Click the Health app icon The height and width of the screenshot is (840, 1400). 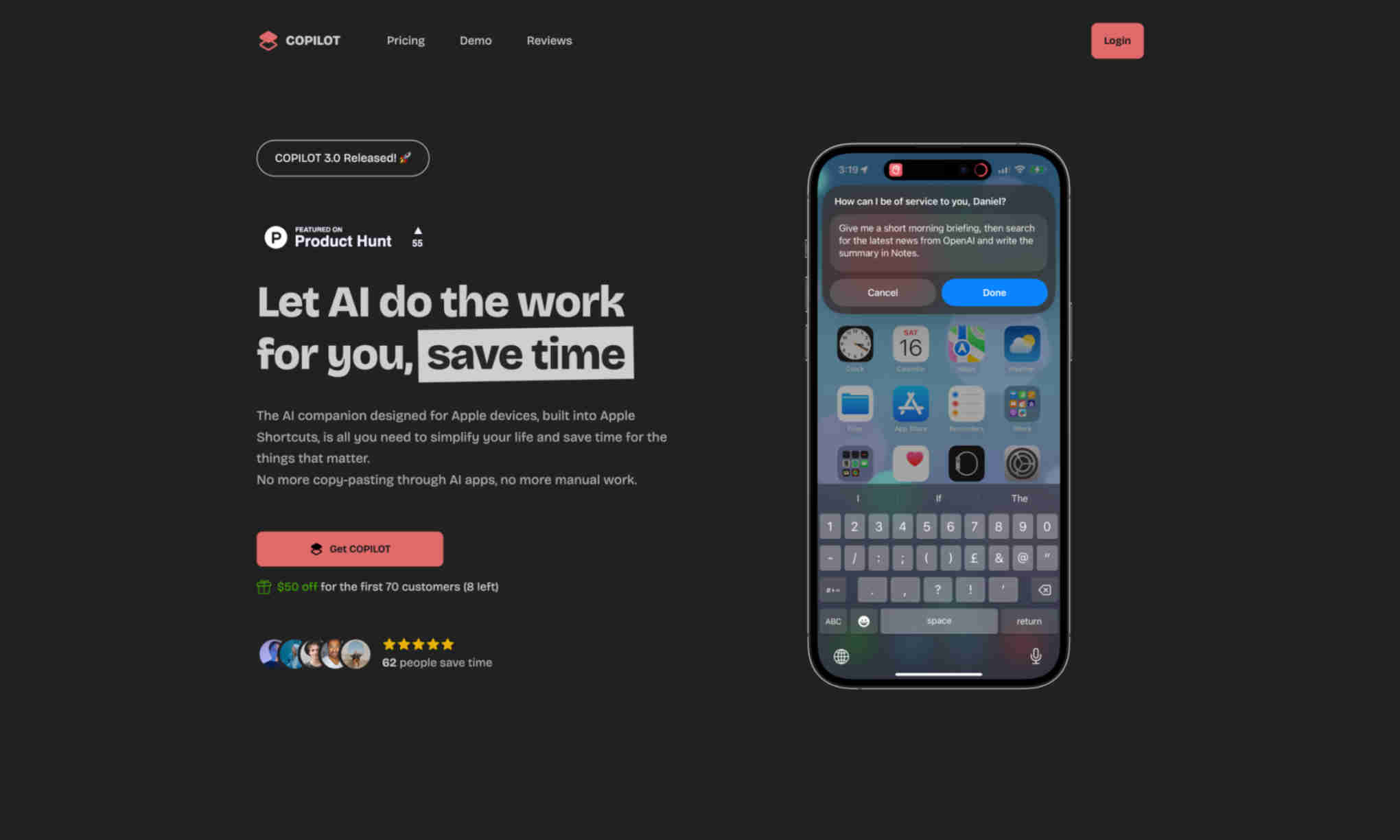point(911,462)
